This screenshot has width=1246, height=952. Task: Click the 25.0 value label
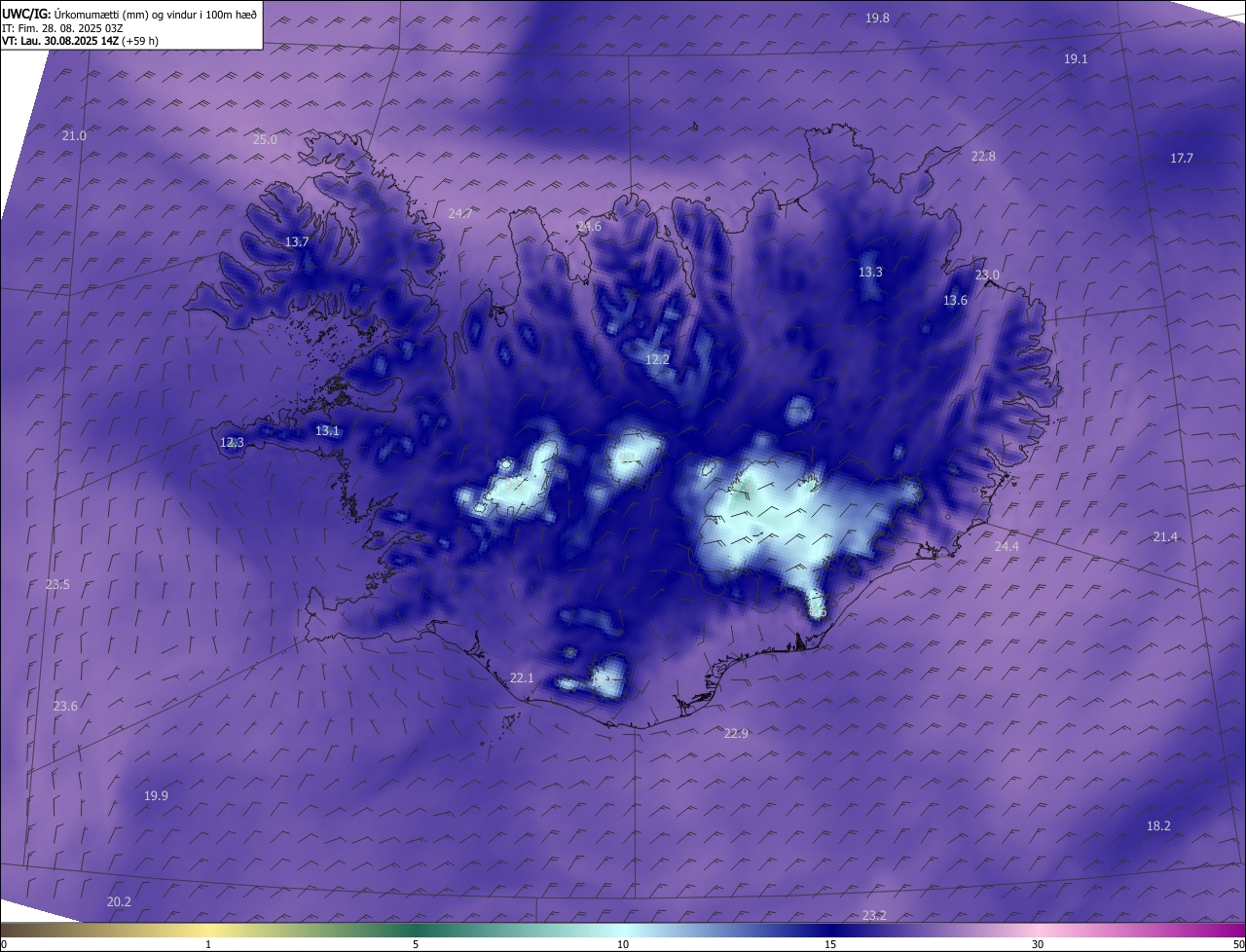tap(265, 139)
